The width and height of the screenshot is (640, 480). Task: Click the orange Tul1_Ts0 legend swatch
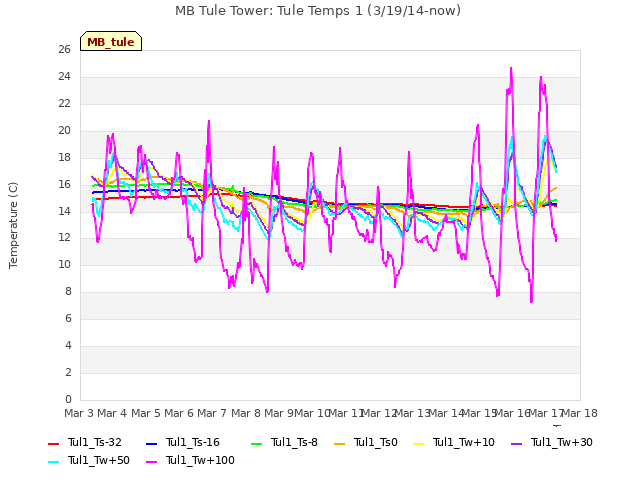(x=340, y=444)
